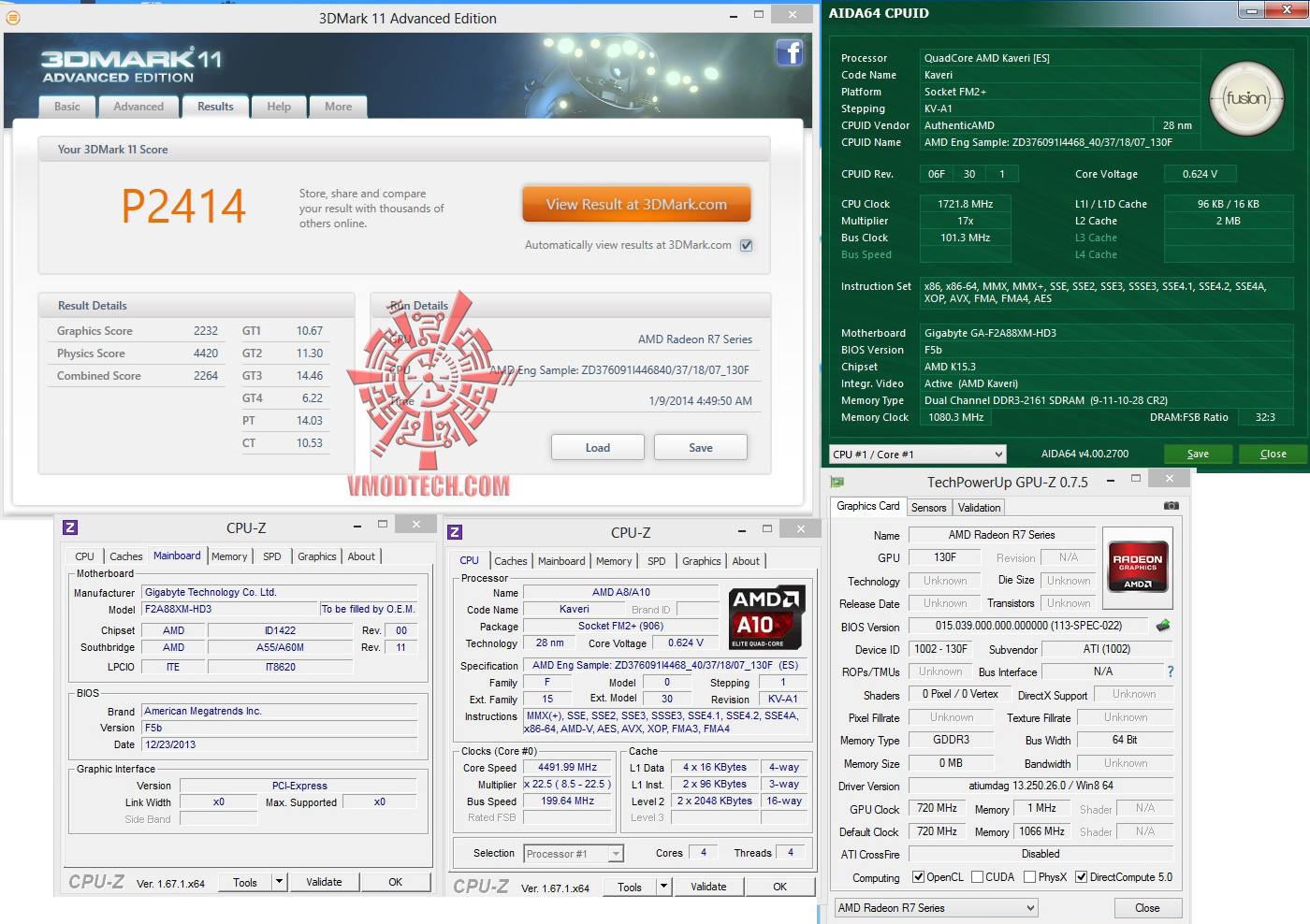Click the Combined Score value 2264
The image size is (1310, 924).
pyautogui.click(x=206, y=376)
